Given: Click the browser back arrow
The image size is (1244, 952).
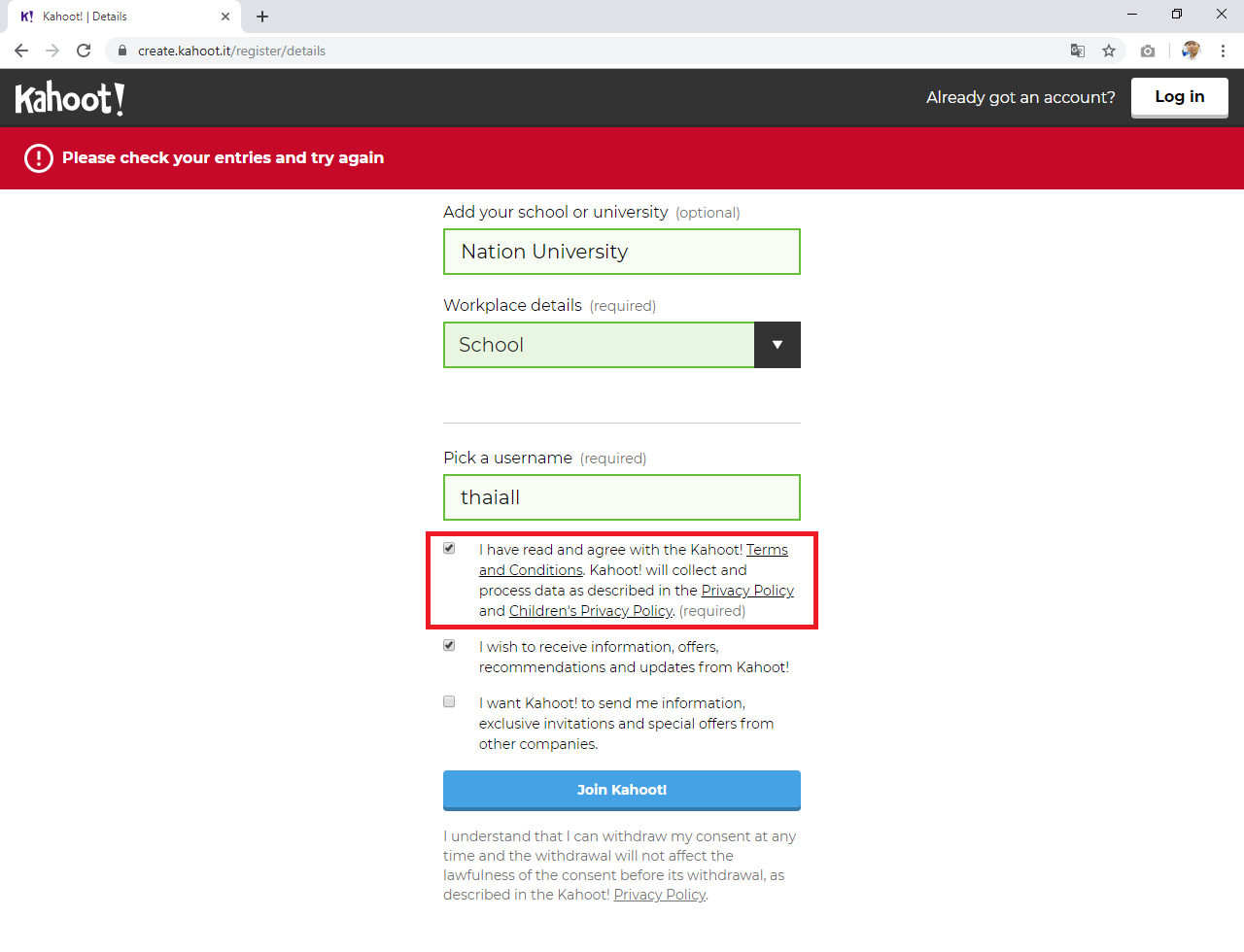Looking at the screenshot, I should point(21,51).
